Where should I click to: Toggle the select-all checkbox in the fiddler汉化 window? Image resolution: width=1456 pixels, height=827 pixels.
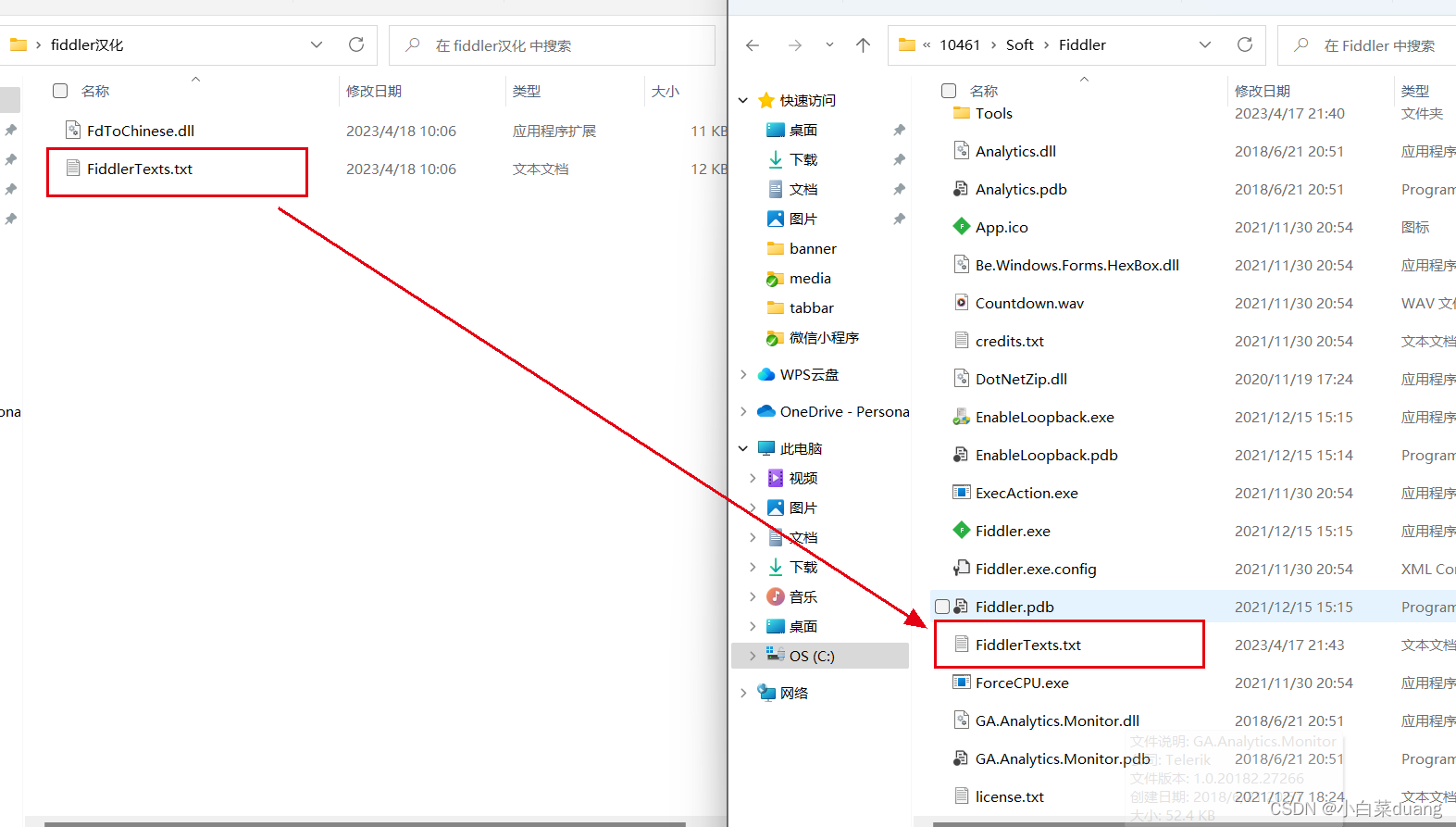tap(60, 91)
